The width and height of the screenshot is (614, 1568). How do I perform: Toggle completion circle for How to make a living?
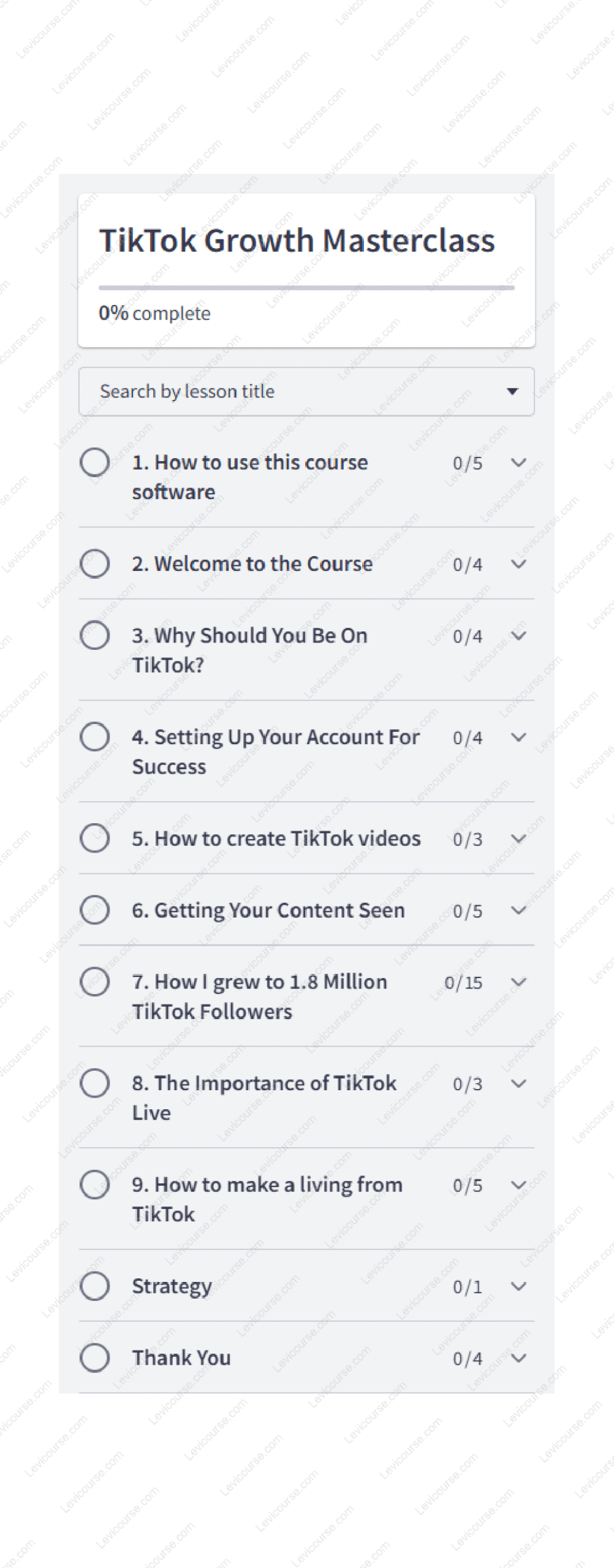point(95,1184)
